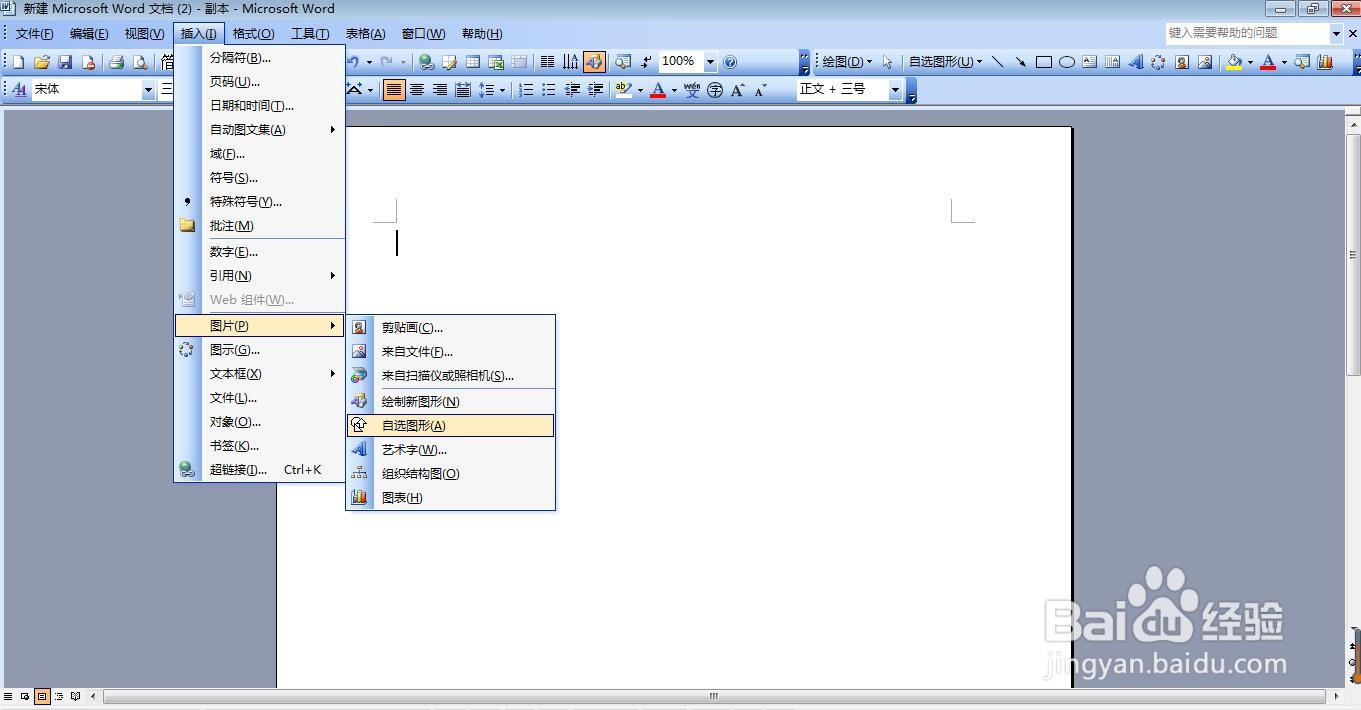Switch to Reading Layout view button

[x=76, y=696]
